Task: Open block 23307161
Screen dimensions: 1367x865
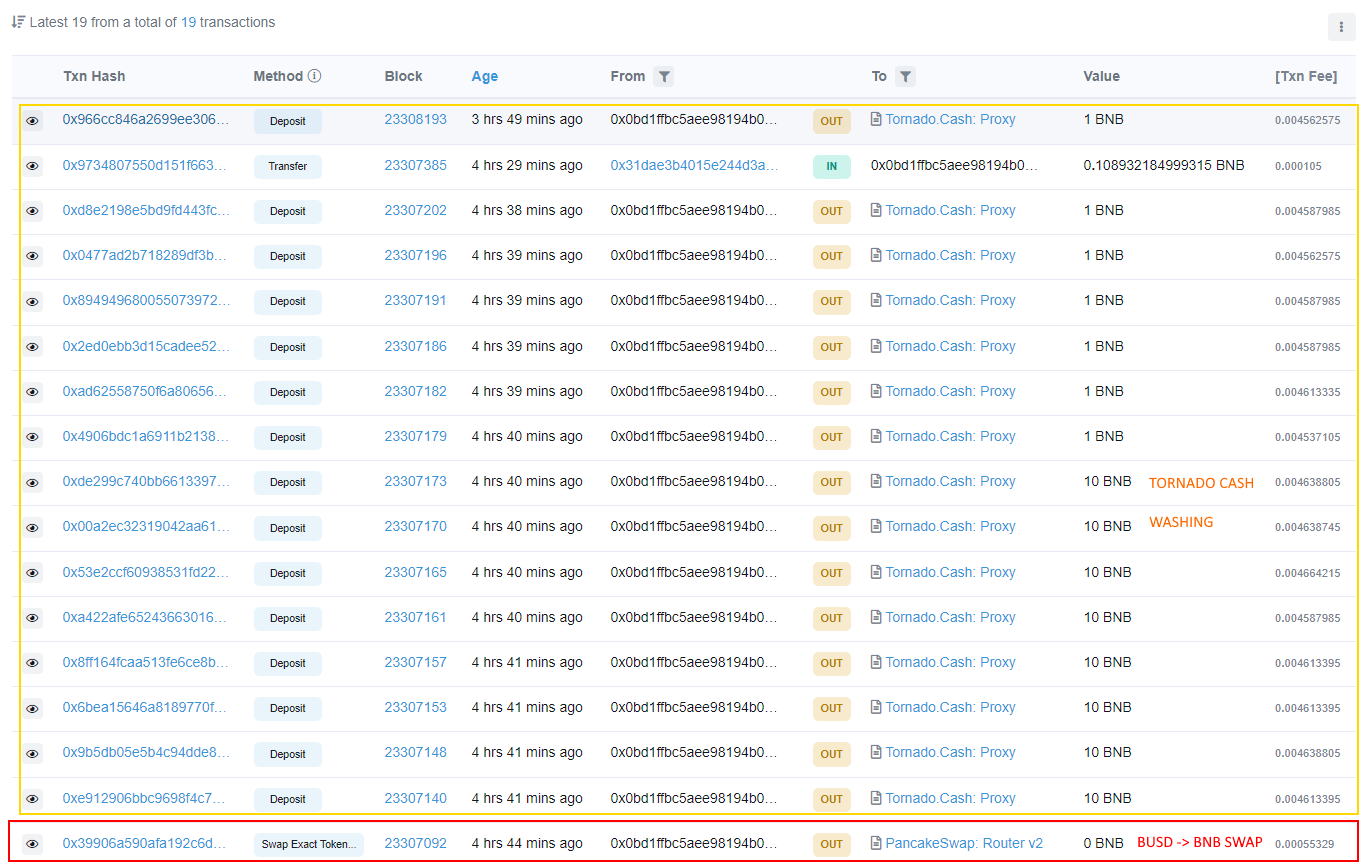Action: click(x=416, y=617)
